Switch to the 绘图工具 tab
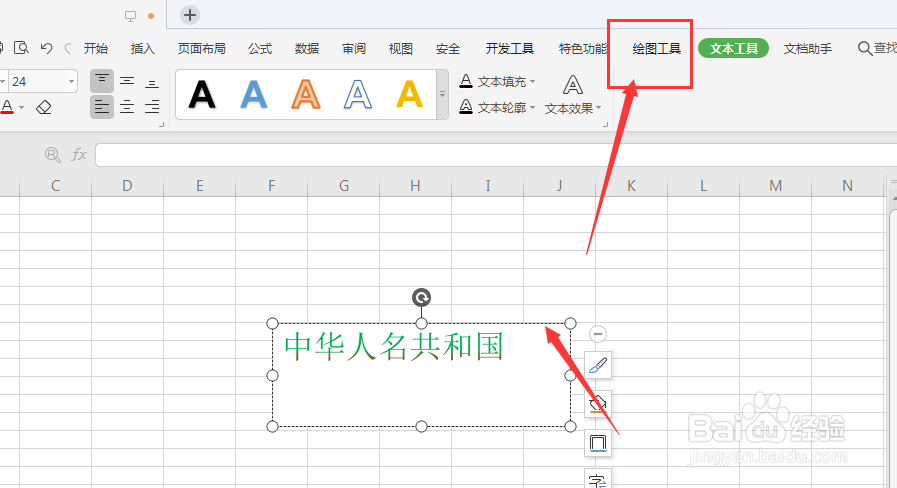Screen dimensions: 897x488 [x=657, y=49]
